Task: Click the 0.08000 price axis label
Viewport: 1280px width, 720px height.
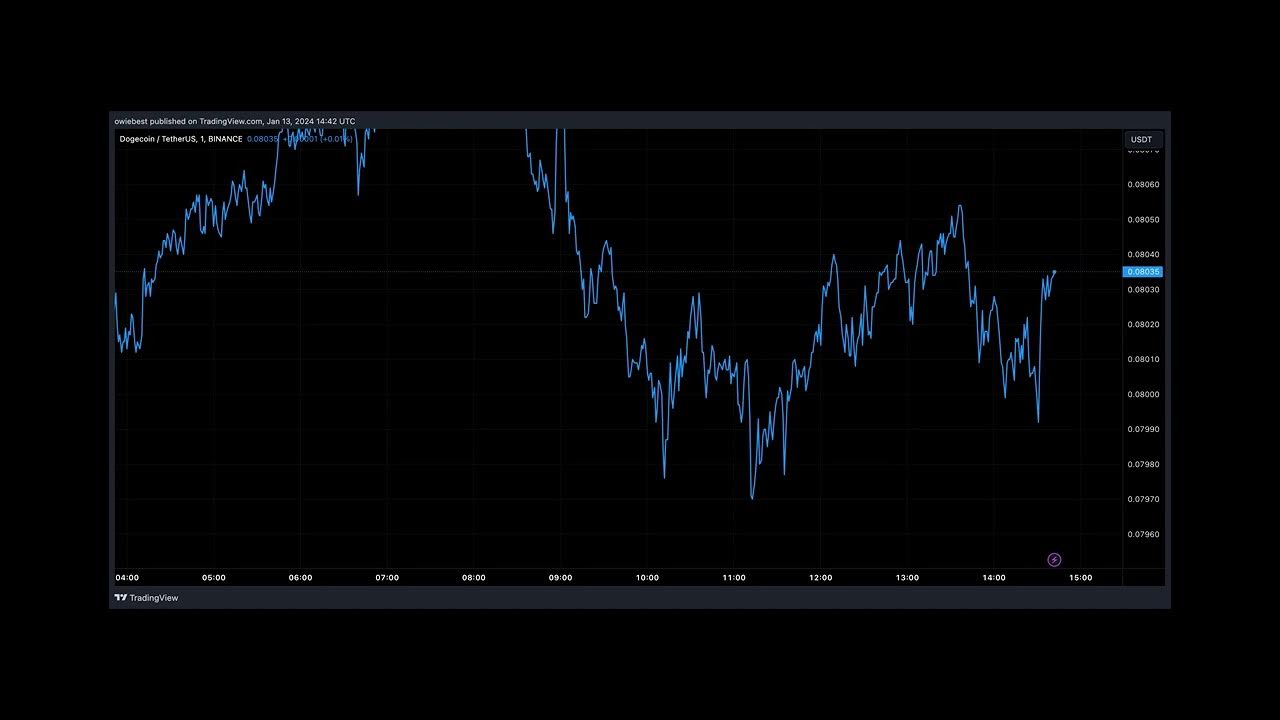Action: coord(1144,394)
